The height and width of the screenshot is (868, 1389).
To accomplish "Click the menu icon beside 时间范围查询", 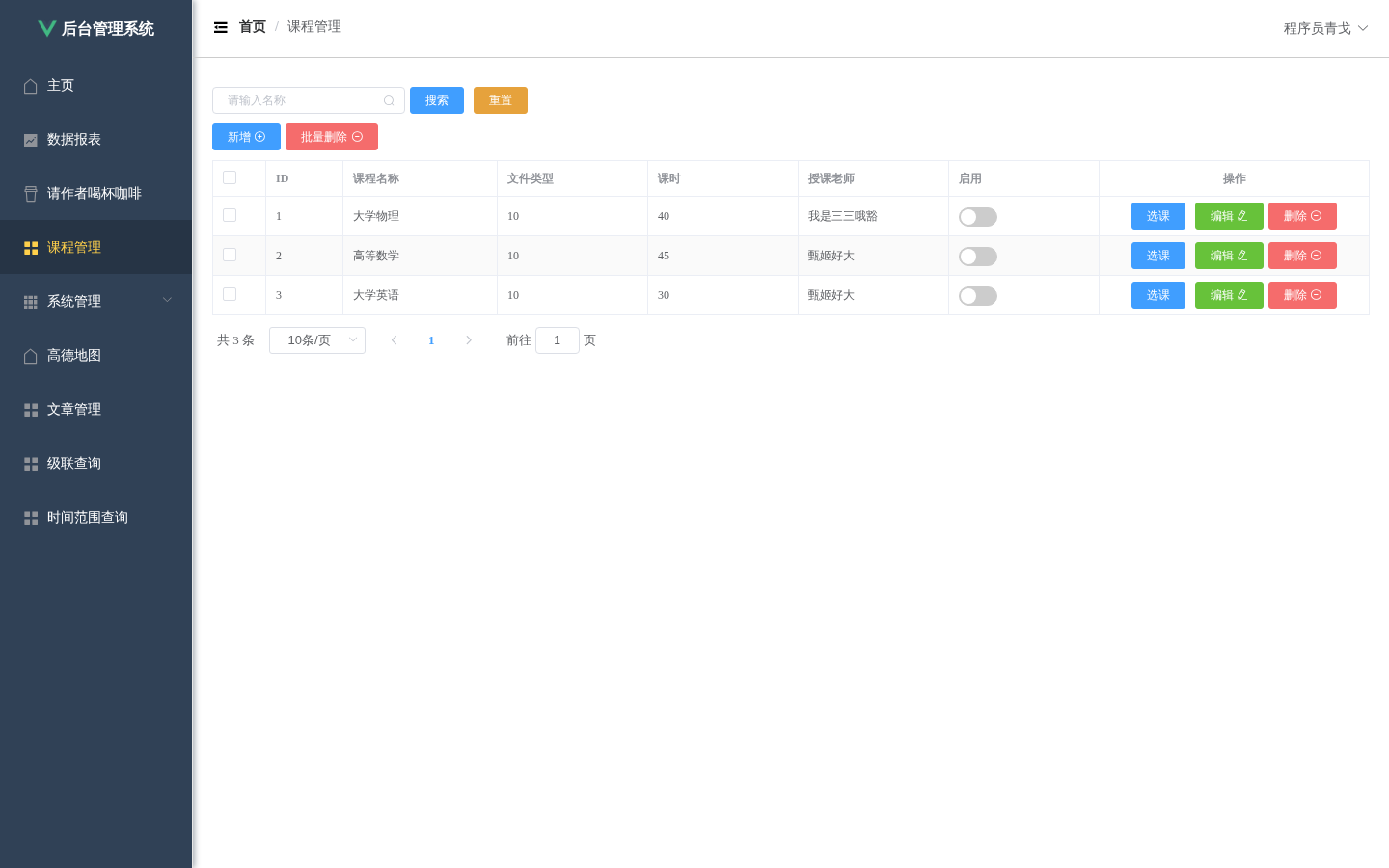I will [x=31, y=518].
